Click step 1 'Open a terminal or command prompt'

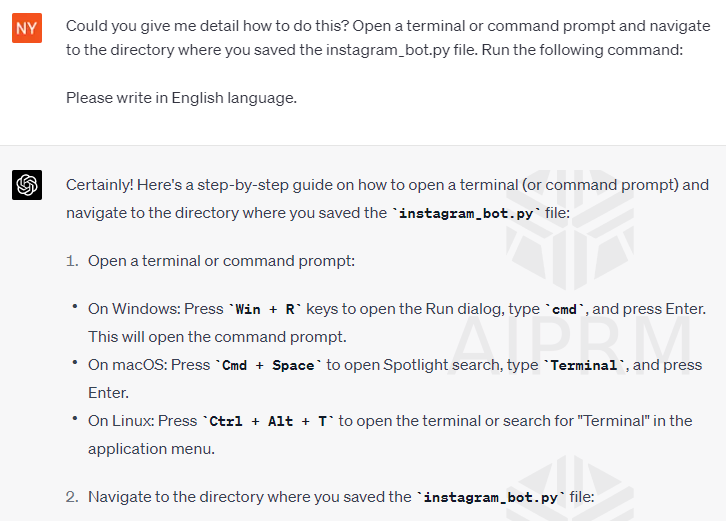[221, 261]
